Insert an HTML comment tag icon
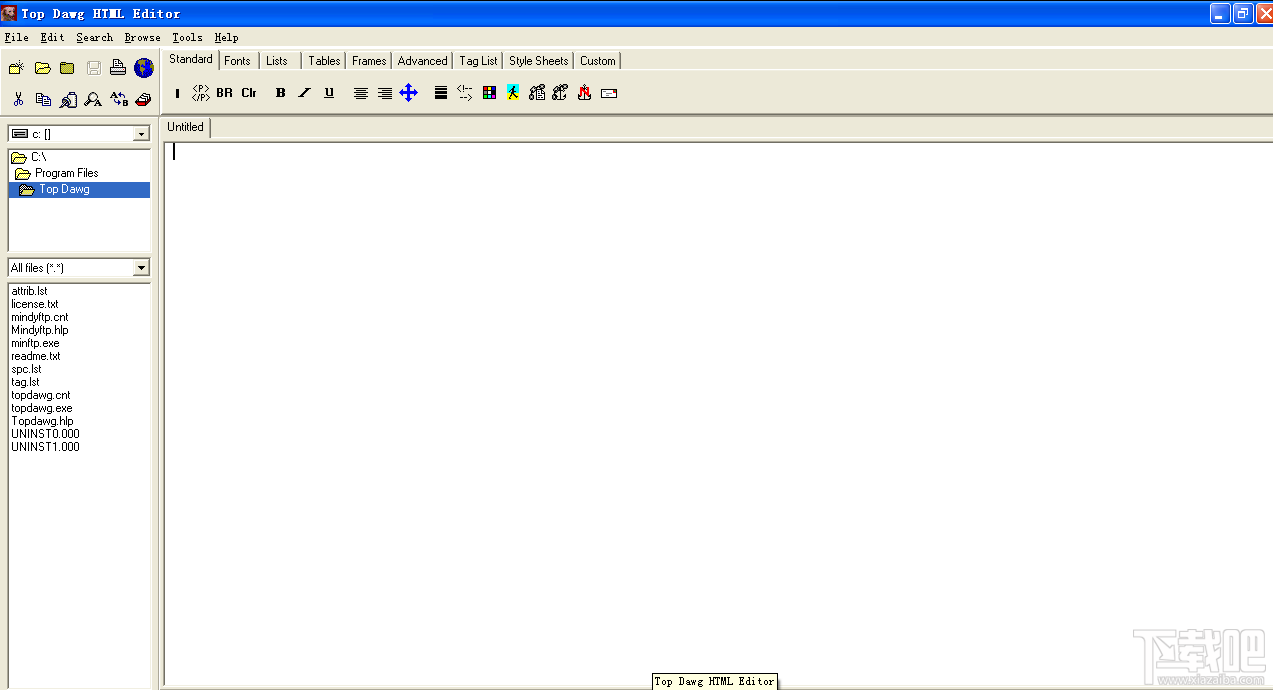The image size is (1273, 690). click(465, 93)
